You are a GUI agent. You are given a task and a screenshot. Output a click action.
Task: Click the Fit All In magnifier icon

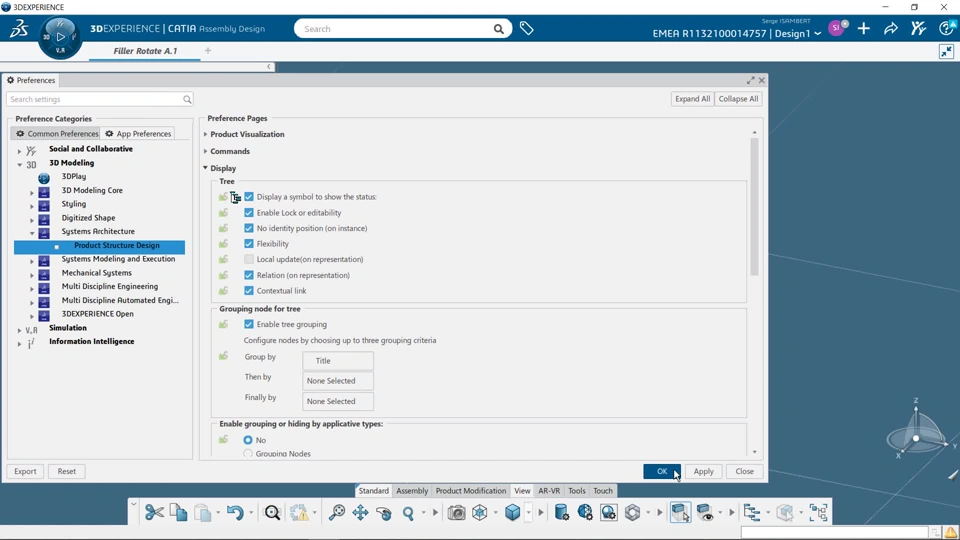pos(272,512)
